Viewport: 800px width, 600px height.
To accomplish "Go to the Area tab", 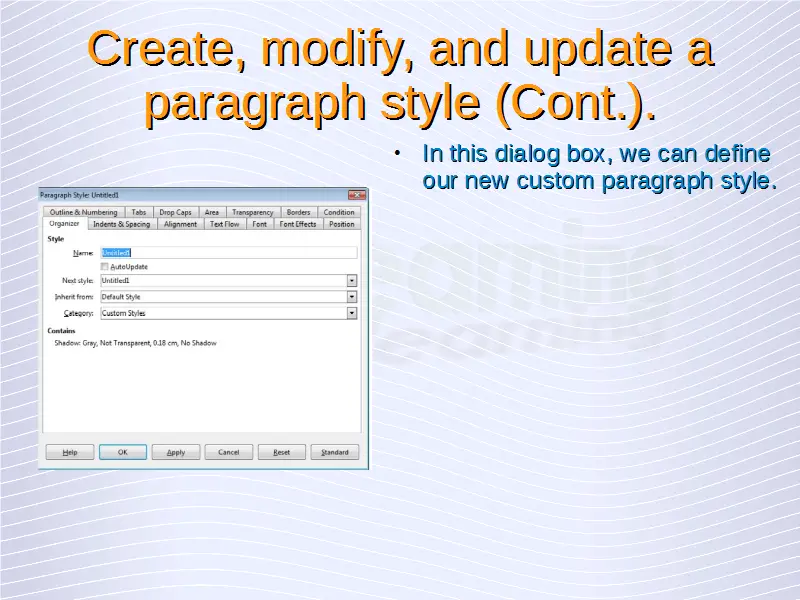I will pos(212,212).
